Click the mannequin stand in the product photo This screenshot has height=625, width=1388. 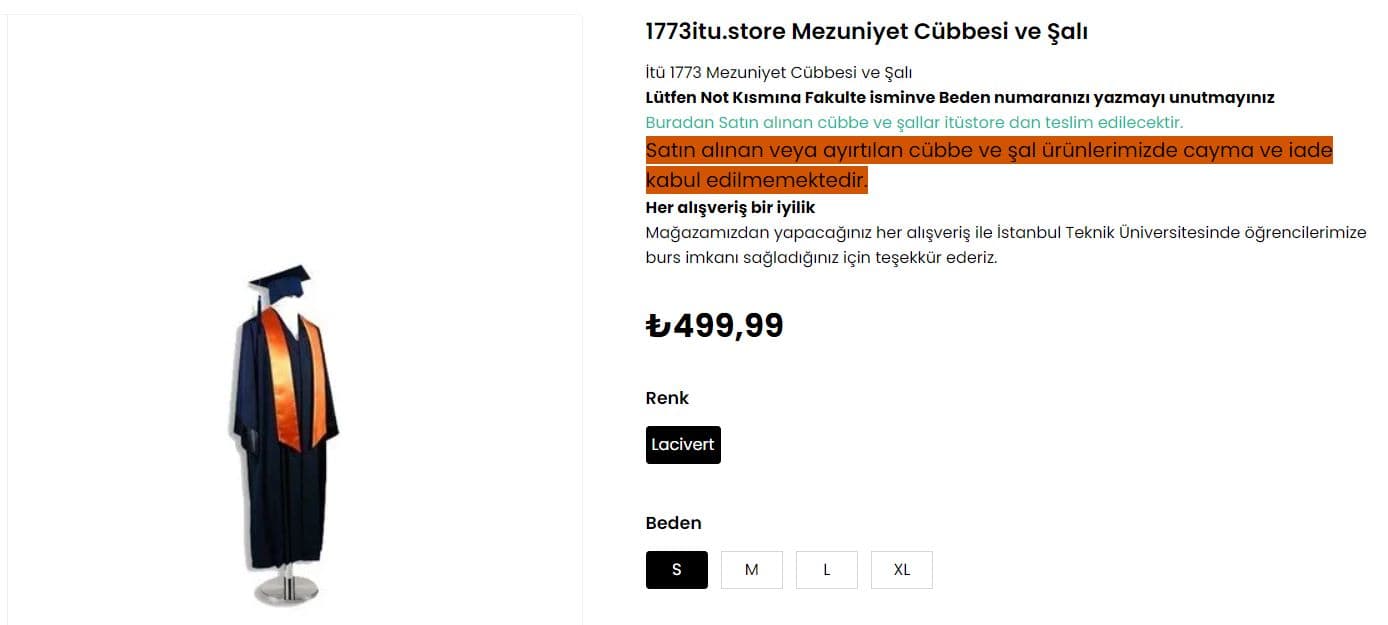point(288,590)
